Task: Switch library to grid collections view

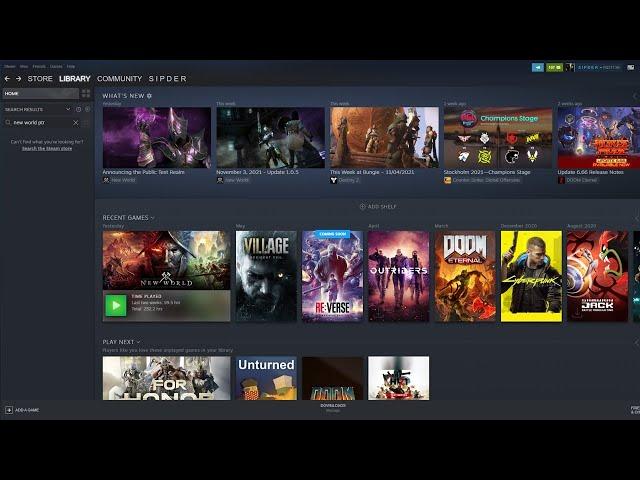Action: pos(86,93)
